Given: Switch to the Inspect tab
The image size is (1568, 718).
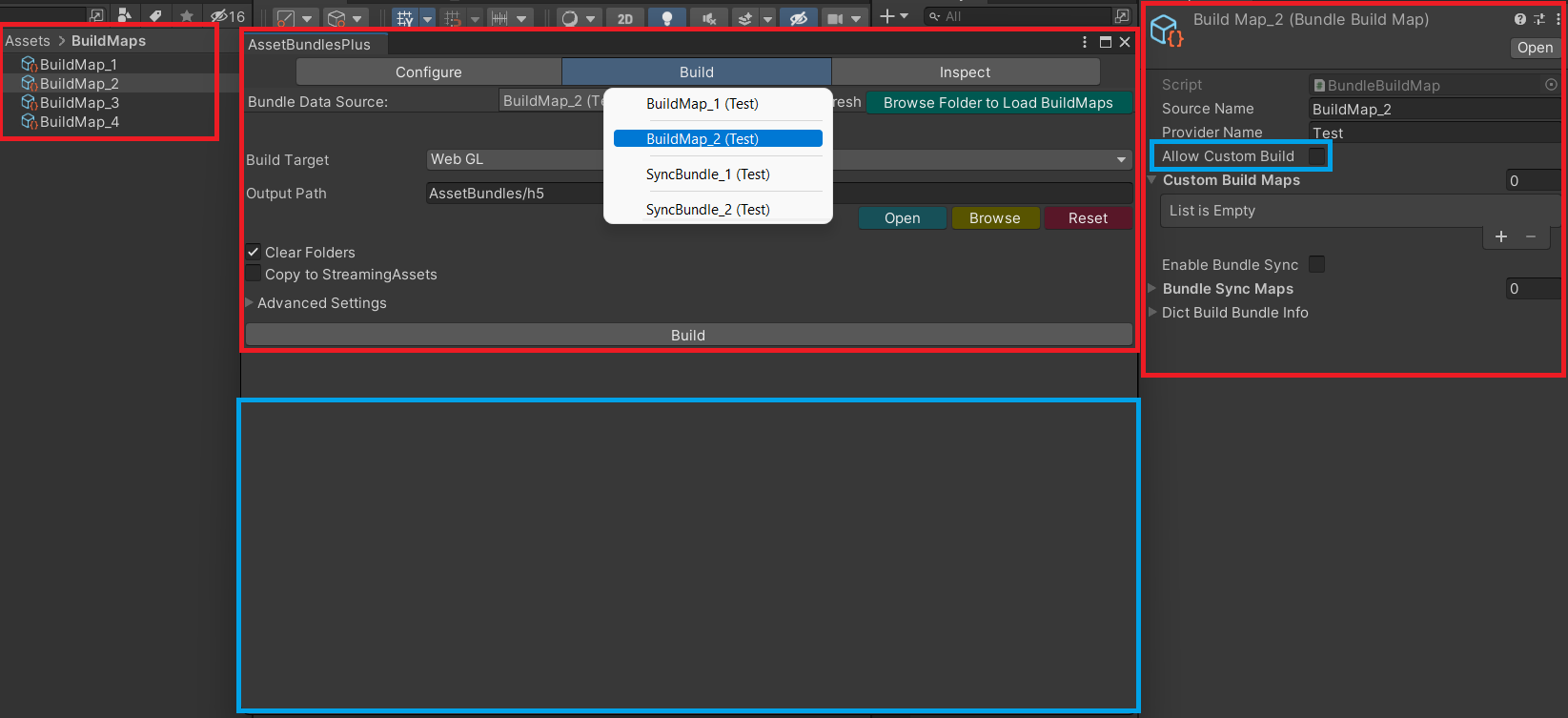Looking at the screenshot, I should tap(965, 72).
